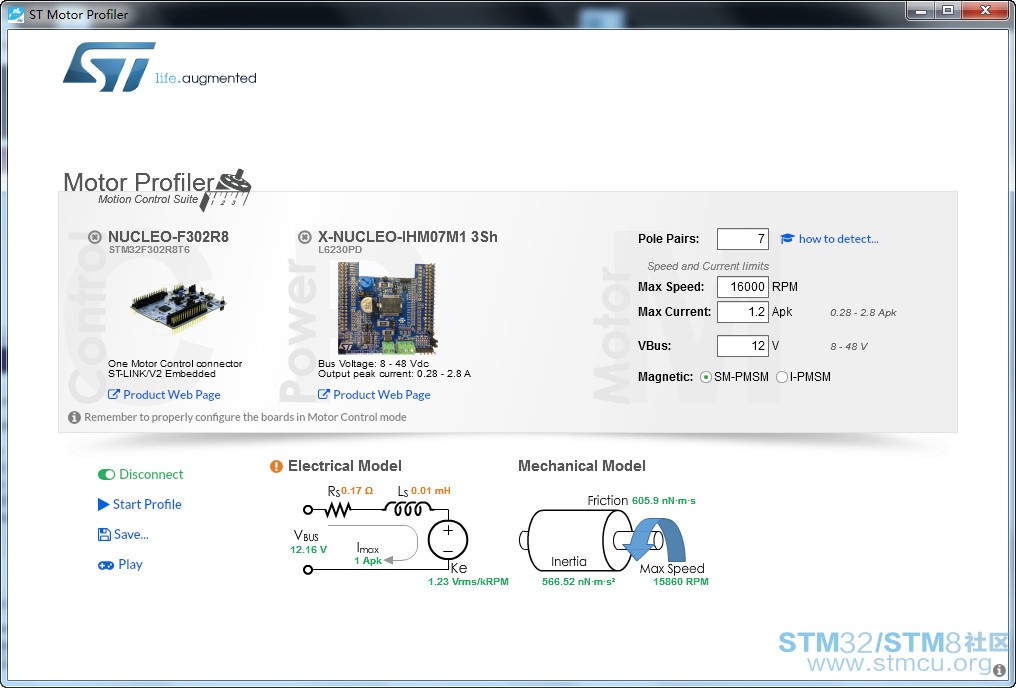Click the L6230PD driver label
The image size is (1016, 688).
tap(340, 249)
